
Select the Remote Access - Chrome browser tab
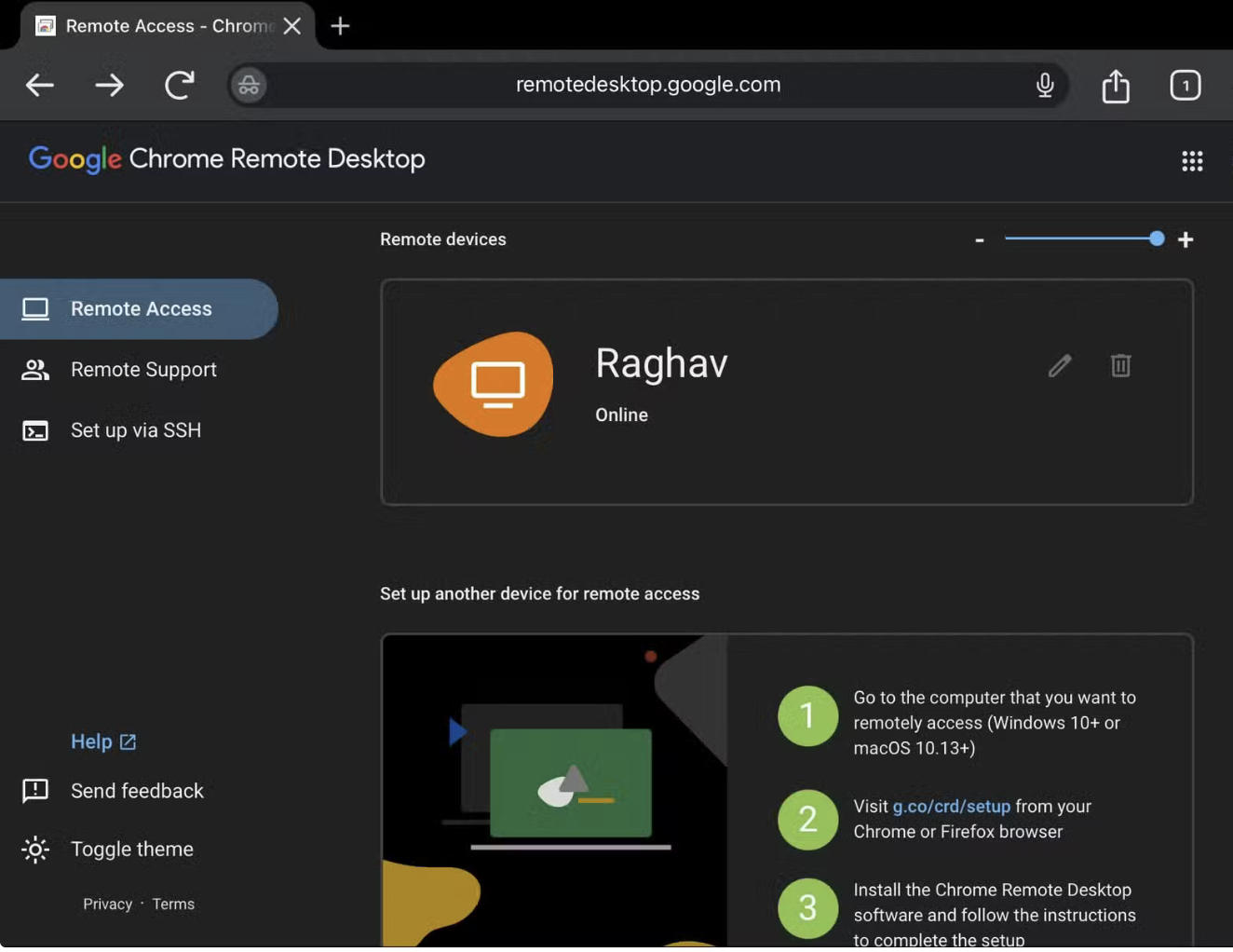(168, 26)
